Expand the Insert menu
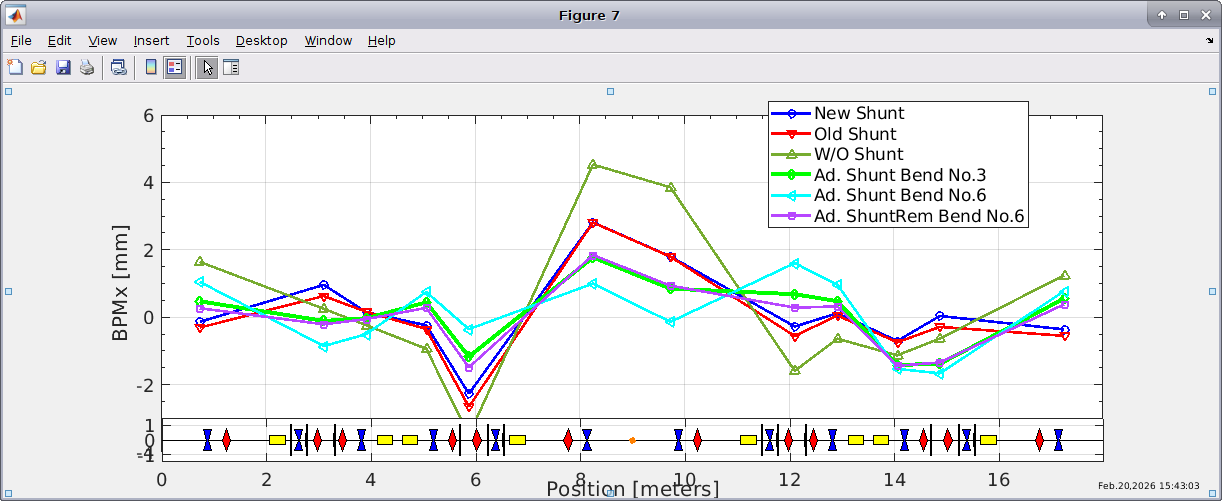 coord(151,41)
